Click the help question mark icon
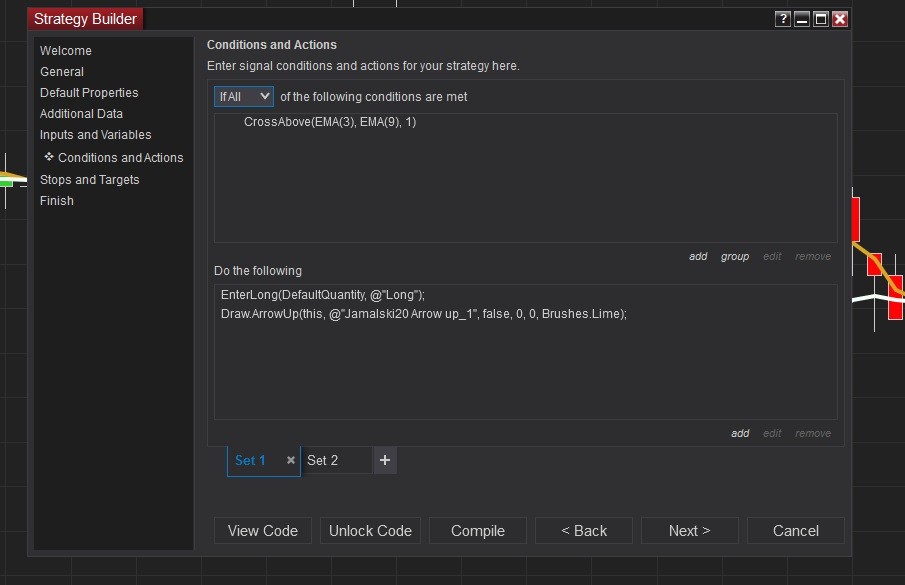The image size is (905, 585). point(782,19)
